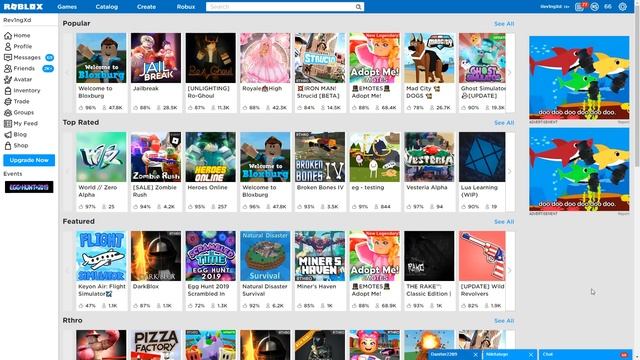Screen dimensions: 640x360
Task: Open the notifications icon with red badge
Action: pos(579,7)
